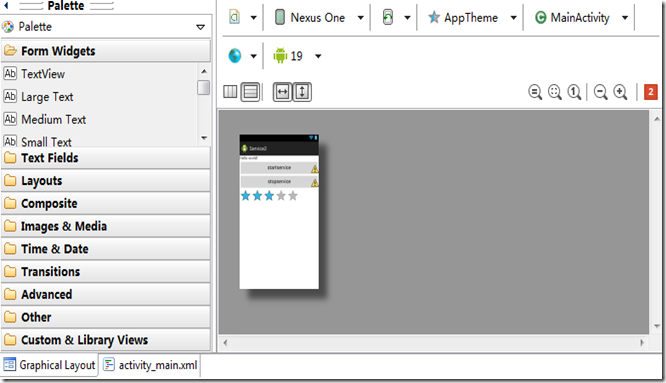This screenshot has width=666, height=383.
Task: Switch to the Graphical Layout tab
Action: (x=49, y=365)
